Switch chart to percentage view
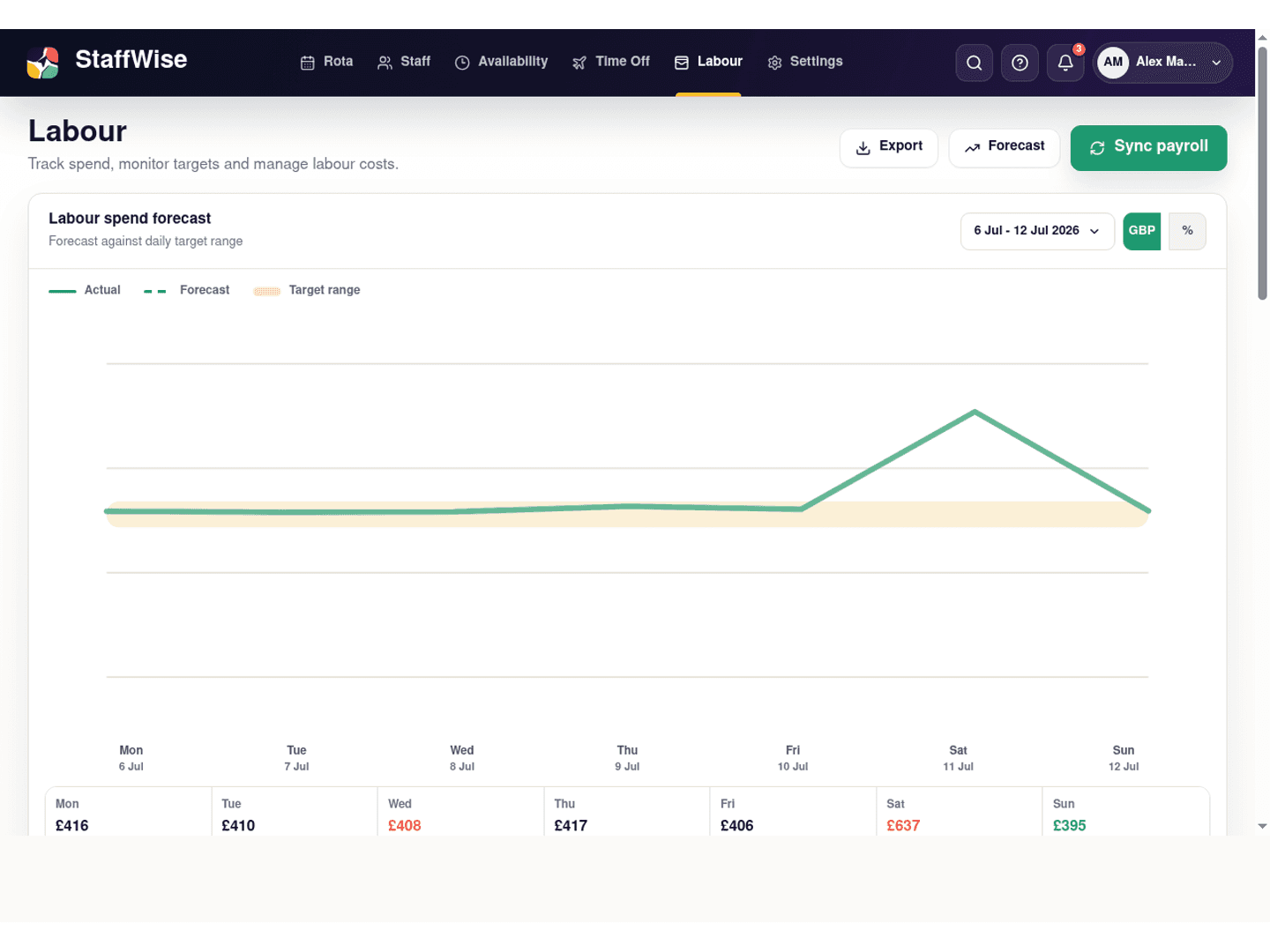The image size is (1270, 952). 1187,231
